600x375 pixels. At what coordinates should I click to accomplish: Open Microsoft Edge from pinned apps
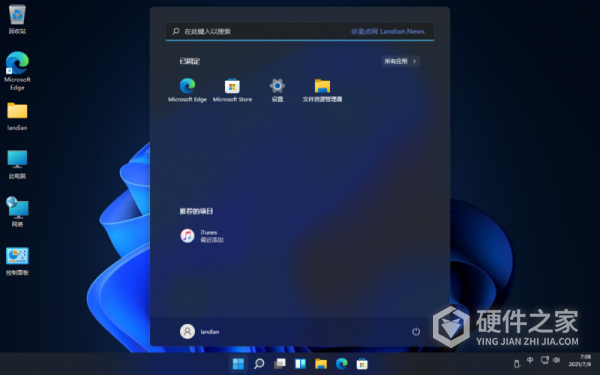point(188,90)
